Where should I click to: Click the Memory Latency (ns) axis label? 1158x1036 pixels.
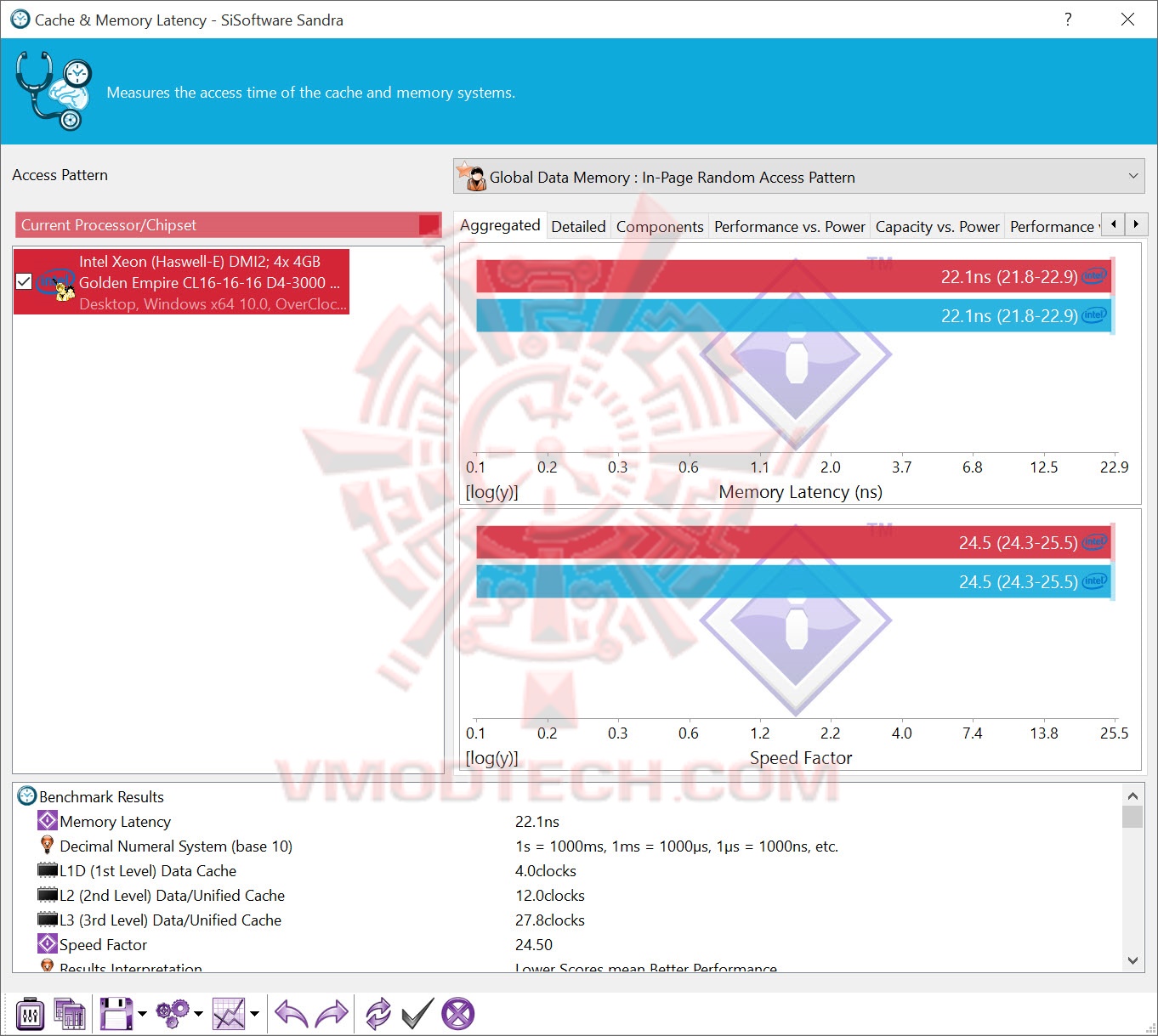801,491
